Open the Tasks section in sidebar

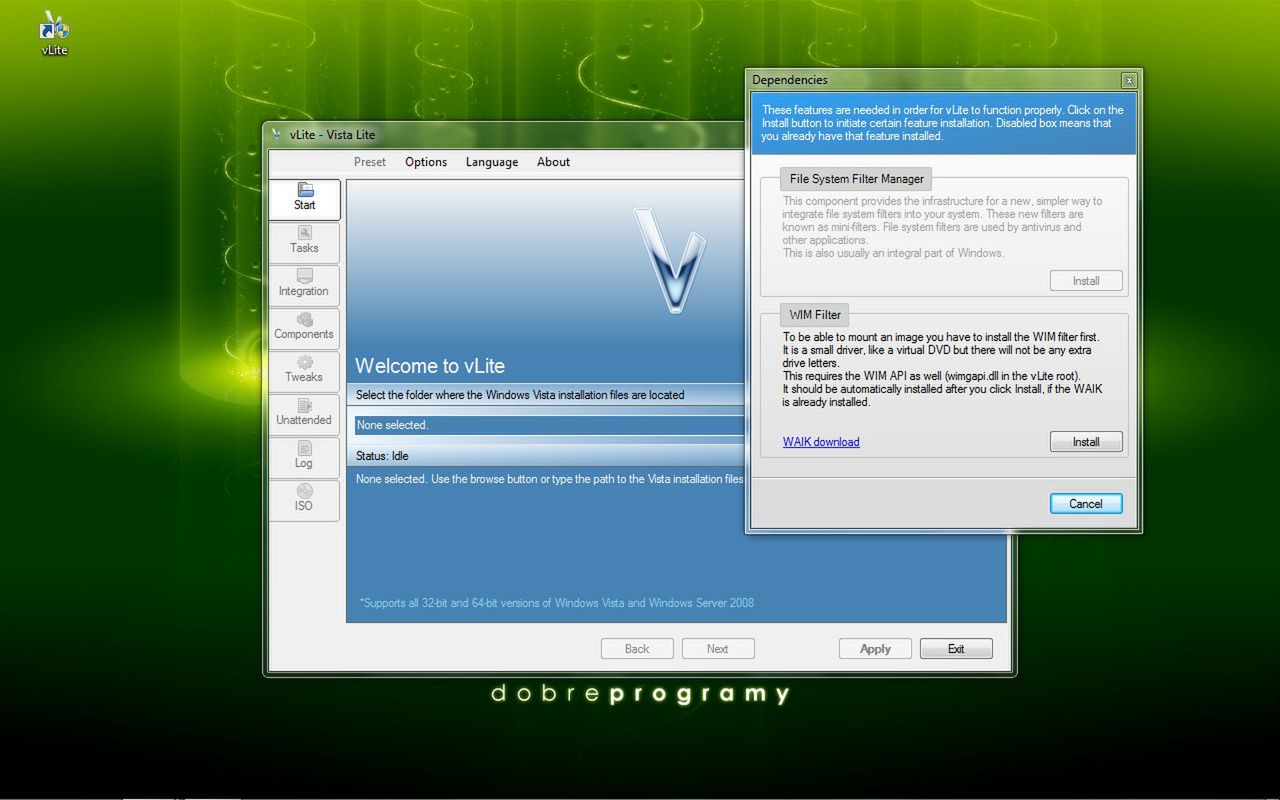(x=304, y=242)
